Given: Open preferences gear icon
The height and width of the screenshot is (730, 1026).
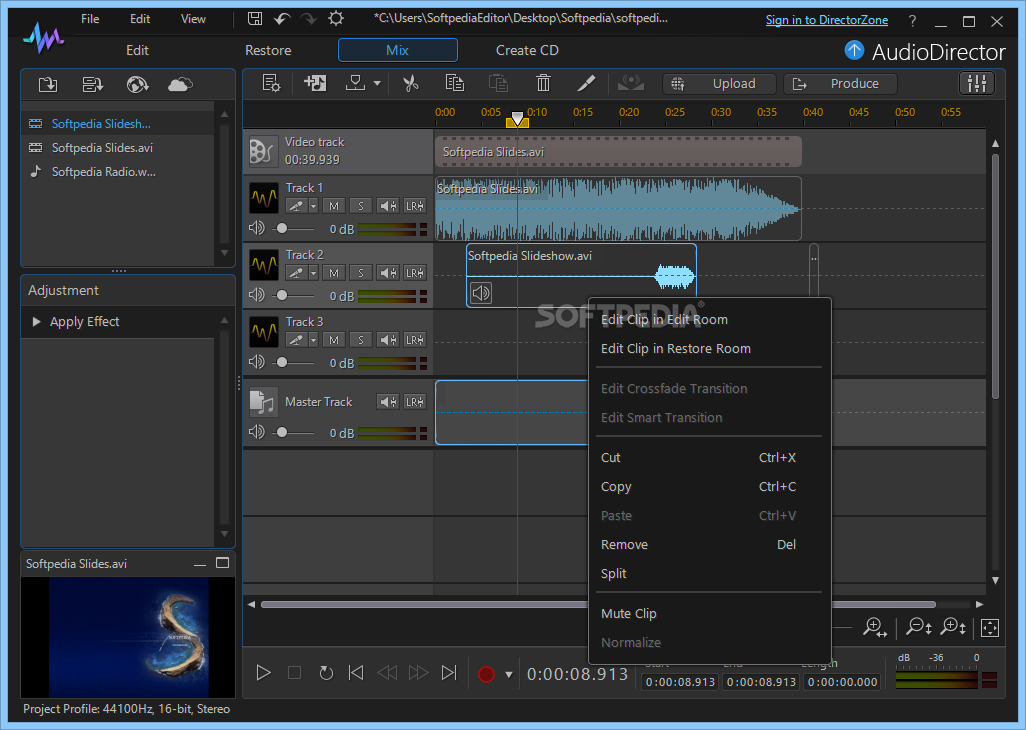Looking at the screenshot, I should coord(336,18).
